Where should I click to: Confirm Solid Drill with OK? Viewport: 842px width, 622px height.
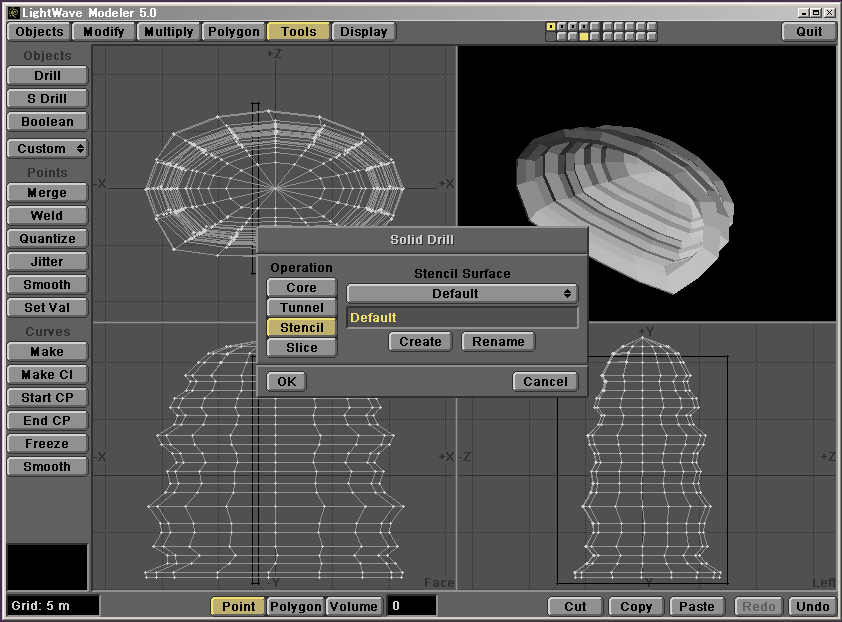pyautogui.click(x=286, y=382)
